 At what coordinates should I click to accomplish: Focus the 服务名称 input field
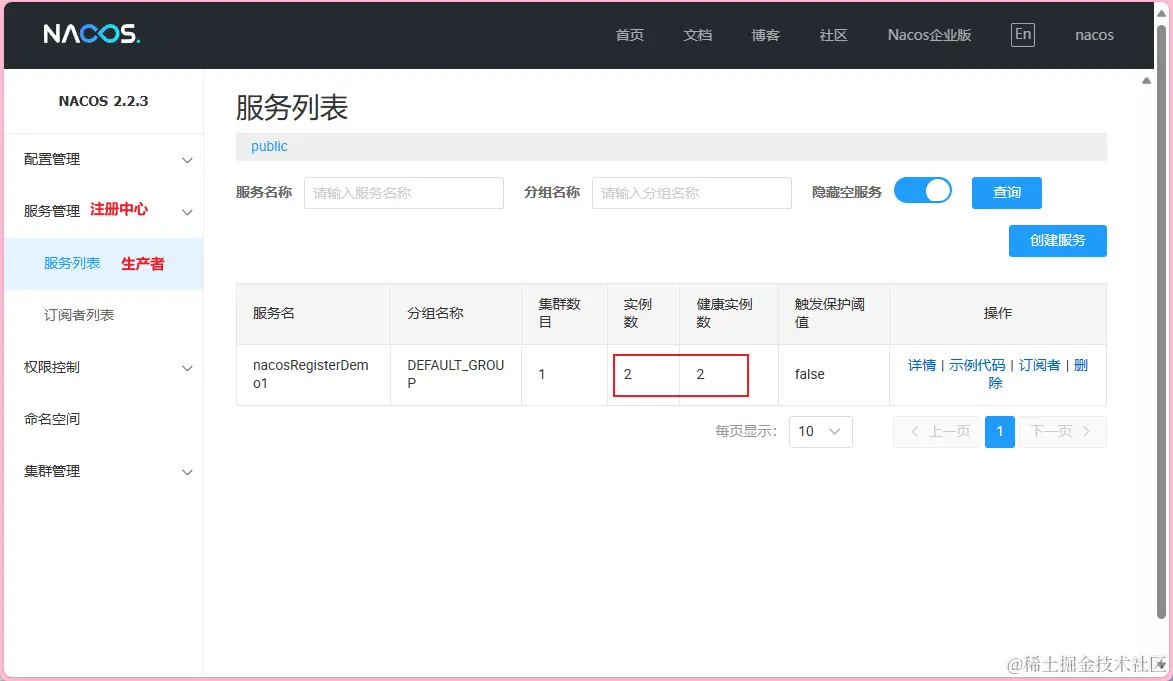(404, 193)
